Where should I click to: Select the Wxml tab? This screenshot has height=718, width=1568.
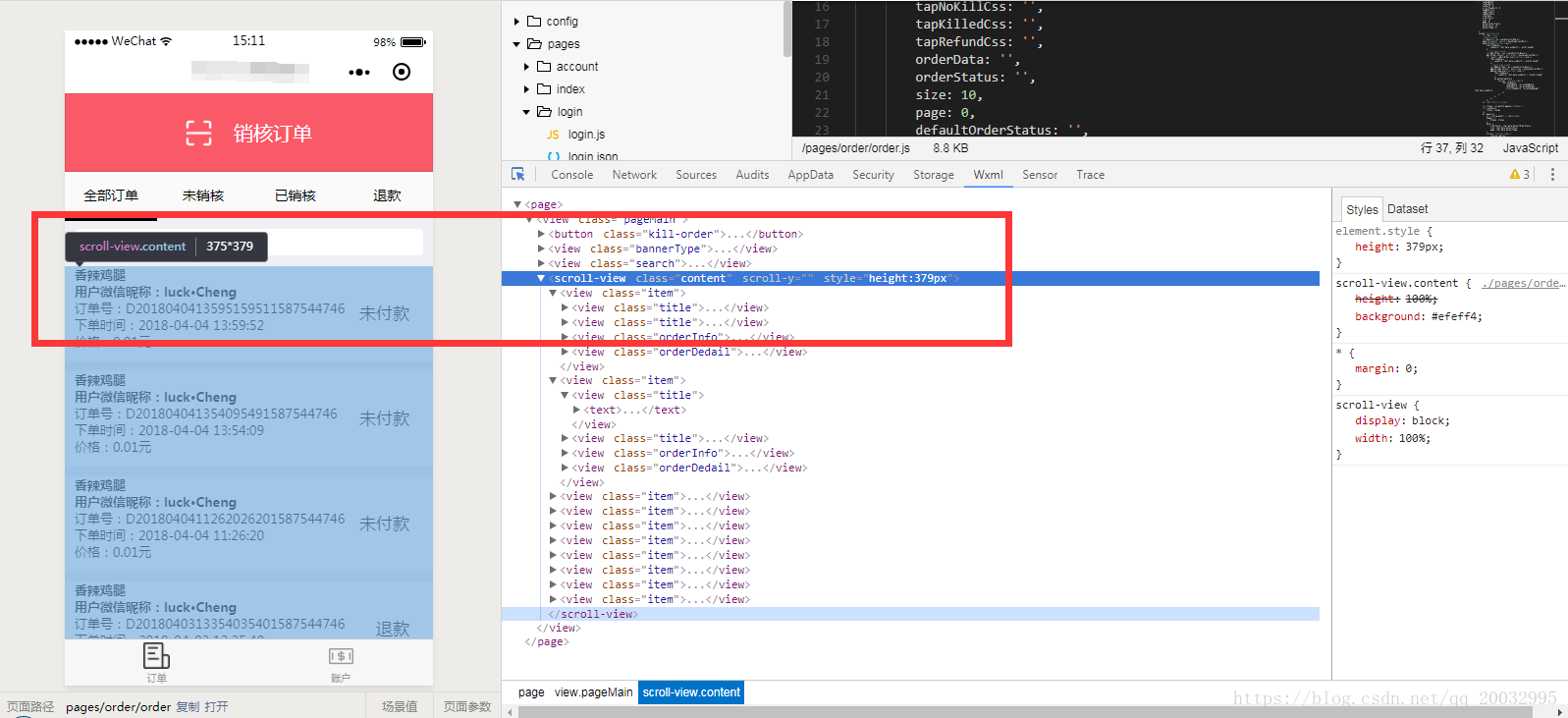point(988,175)
